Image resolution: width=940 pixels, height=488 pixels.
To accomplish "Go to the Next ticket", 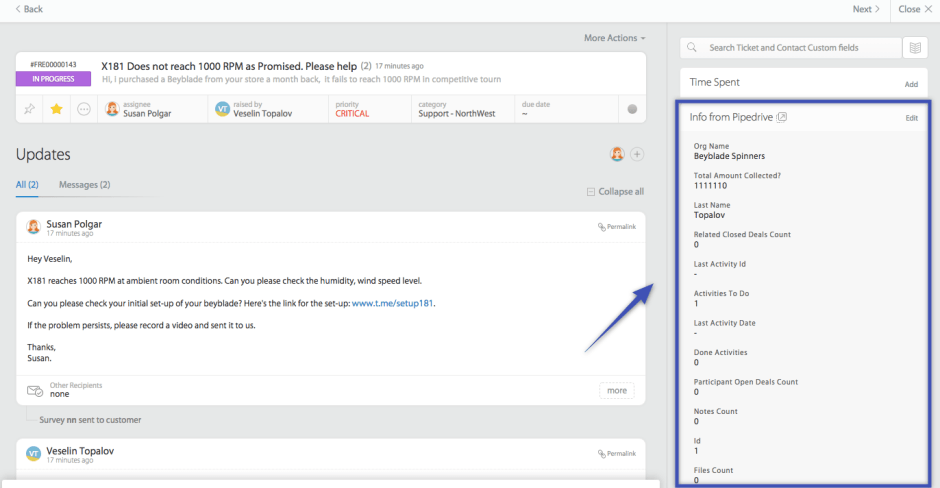I will (x=865, y=9).
